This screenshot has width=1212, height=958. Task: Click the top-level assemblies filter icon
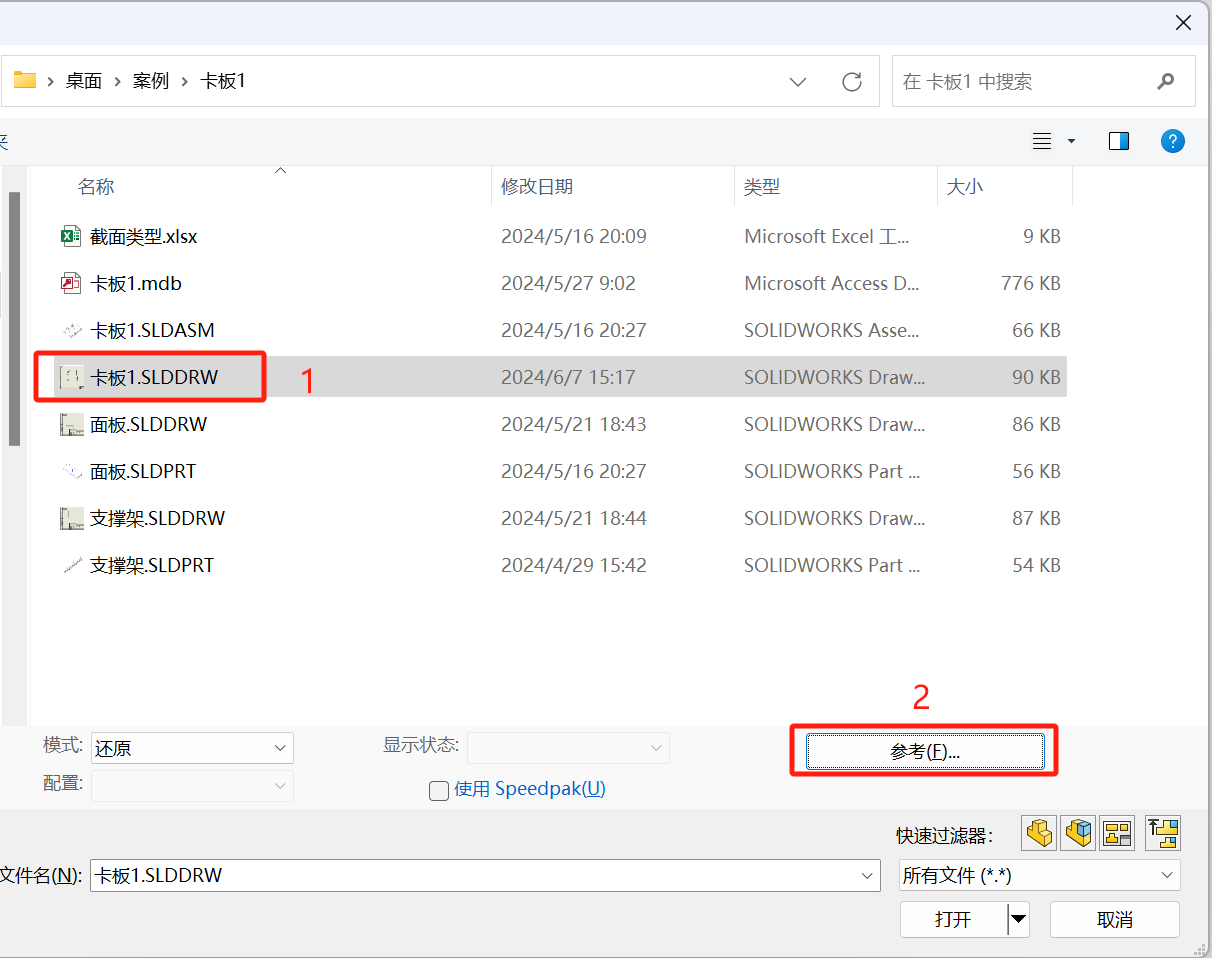point(1163,832)
